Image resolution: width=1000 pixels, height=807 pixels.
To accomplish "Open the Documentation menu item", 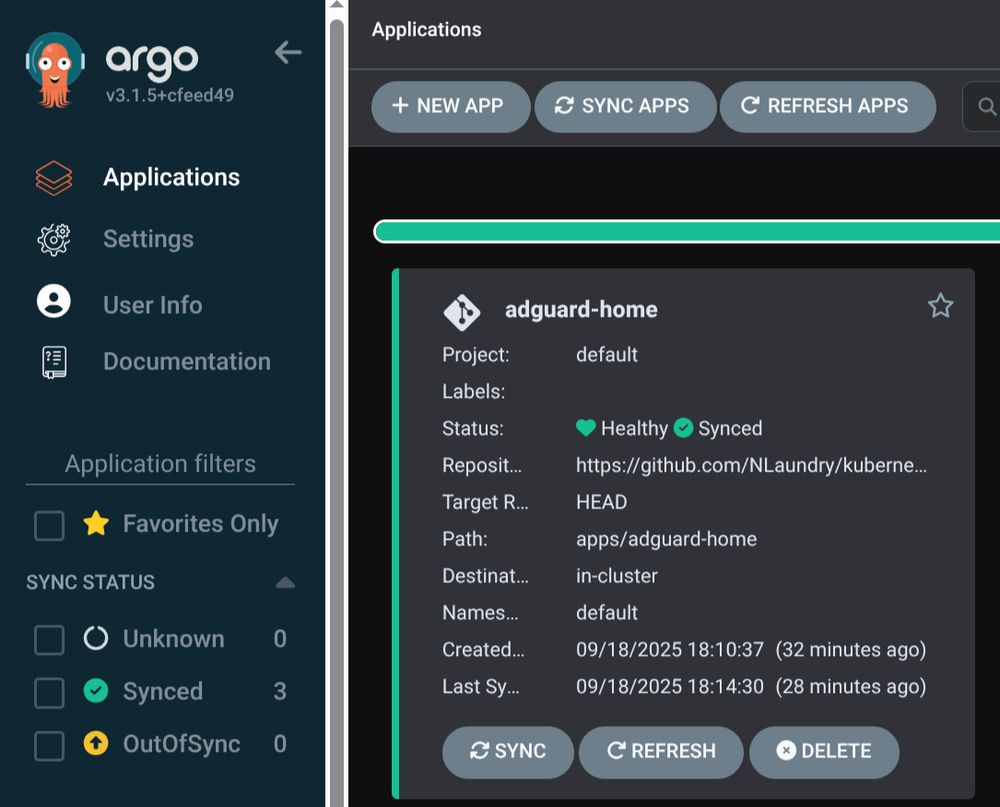I will (187, 362).
